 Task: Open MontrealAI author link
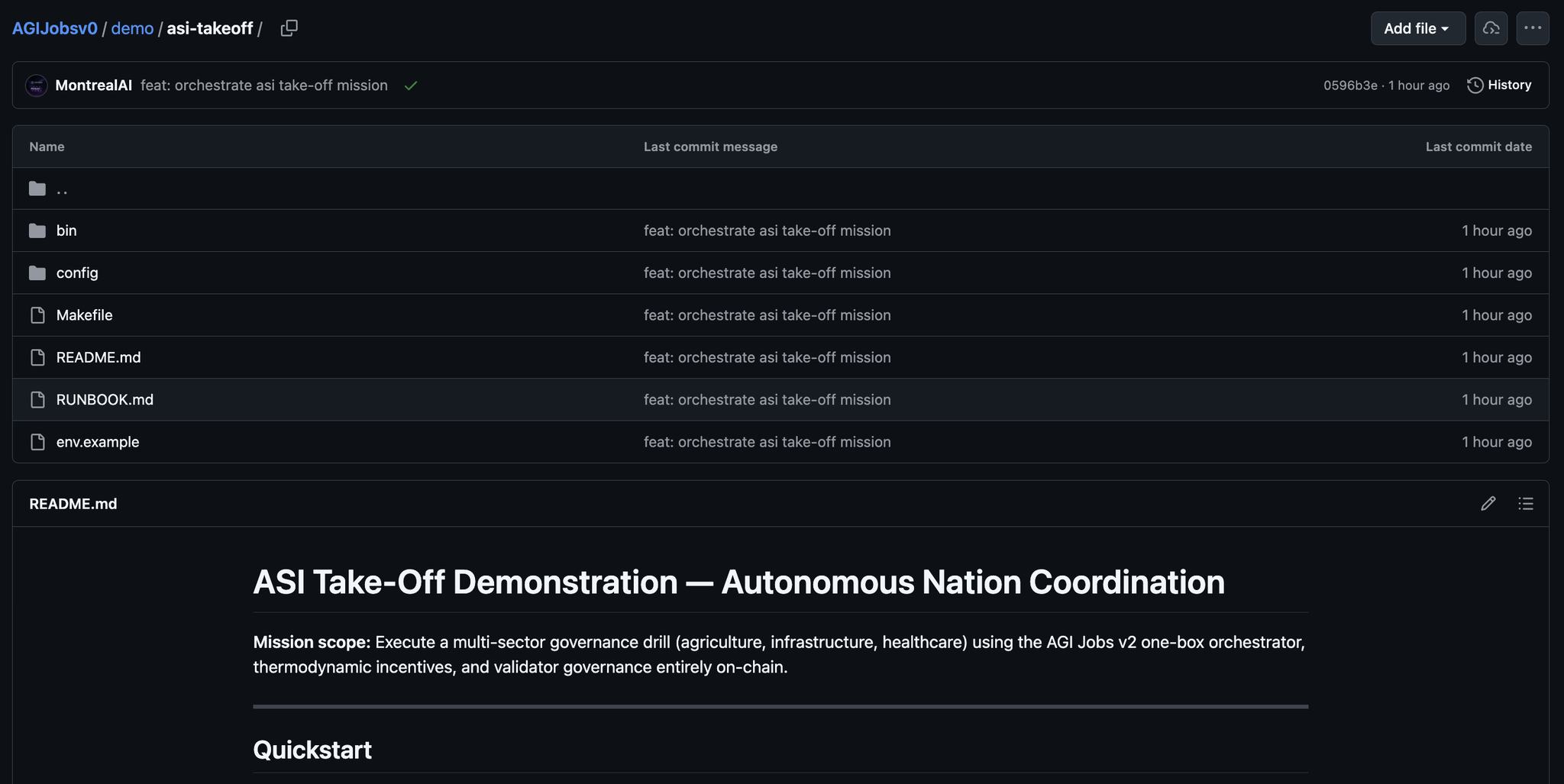(x=94, y=85)
